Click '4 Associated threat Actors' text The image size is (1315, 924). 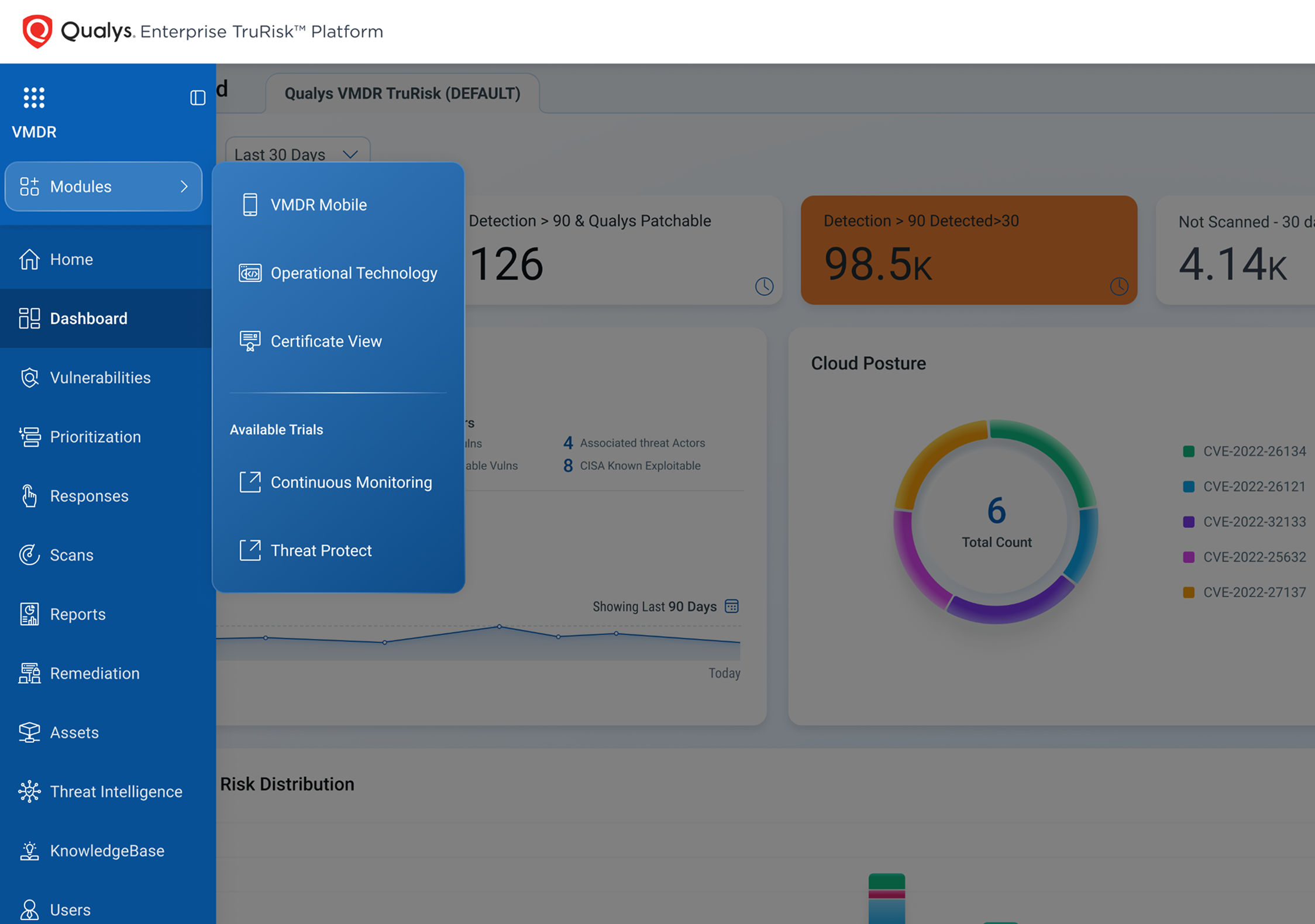point(634,443)
